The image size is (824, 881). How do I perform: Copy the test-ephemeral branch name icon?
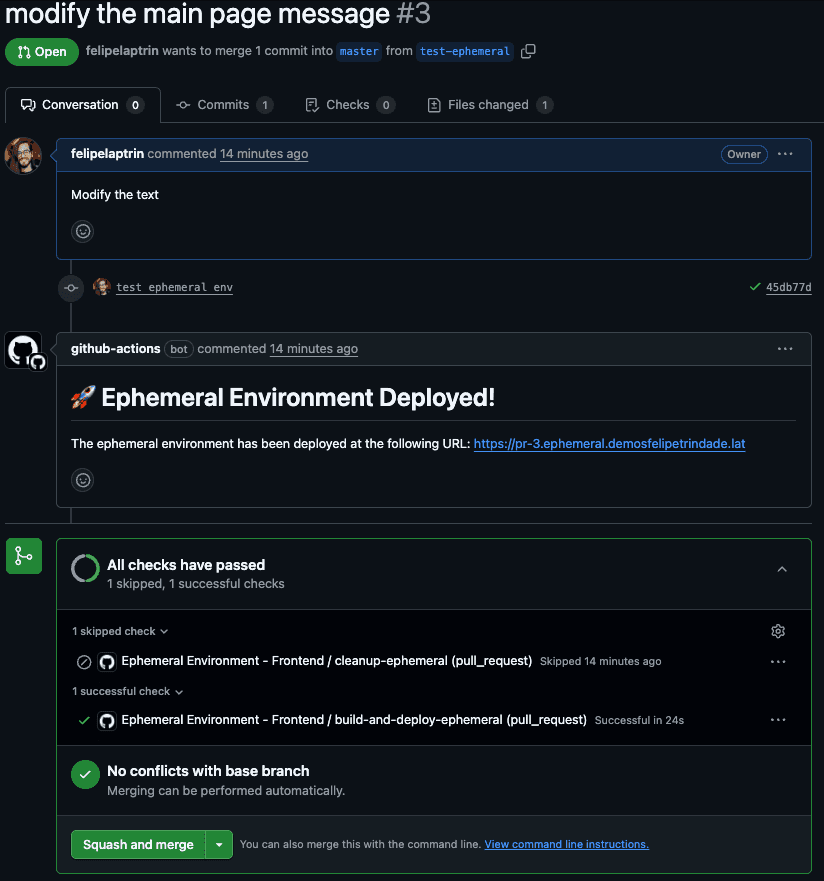point(528,51)
